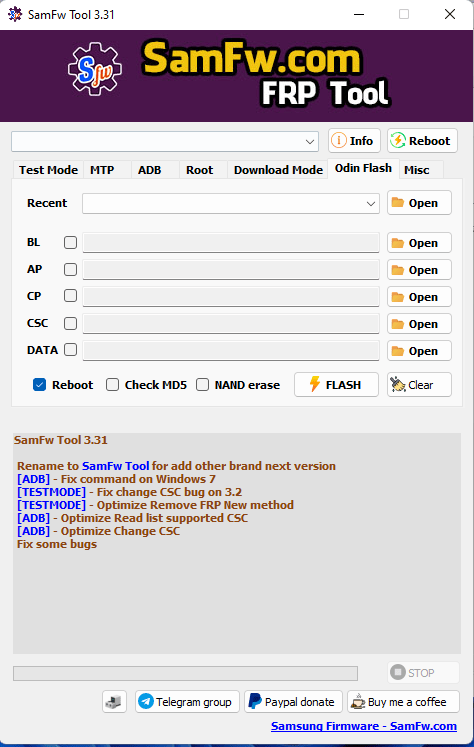Open the Telegram group link
474x747 pixels.
coord(187,702)
